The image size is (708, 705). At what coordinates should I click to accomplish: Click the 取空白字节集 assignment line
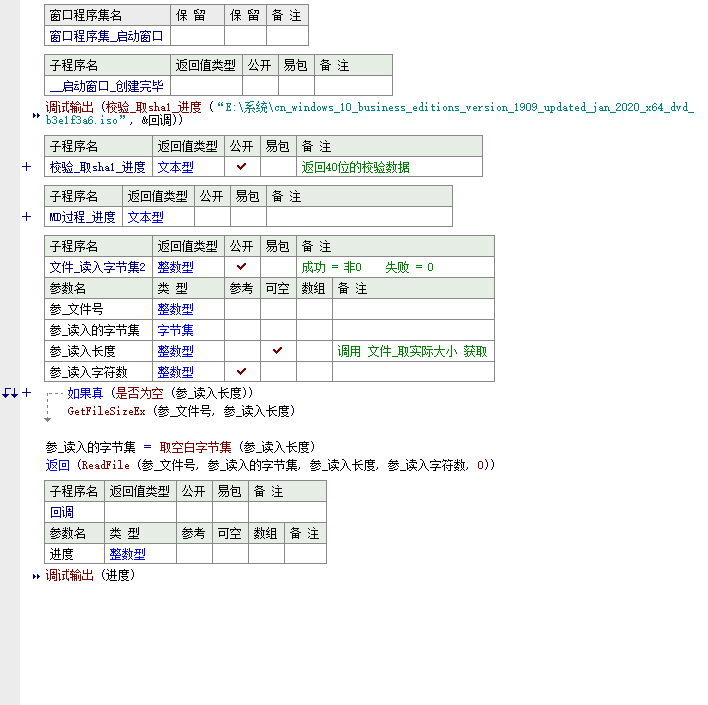(180, 447)
